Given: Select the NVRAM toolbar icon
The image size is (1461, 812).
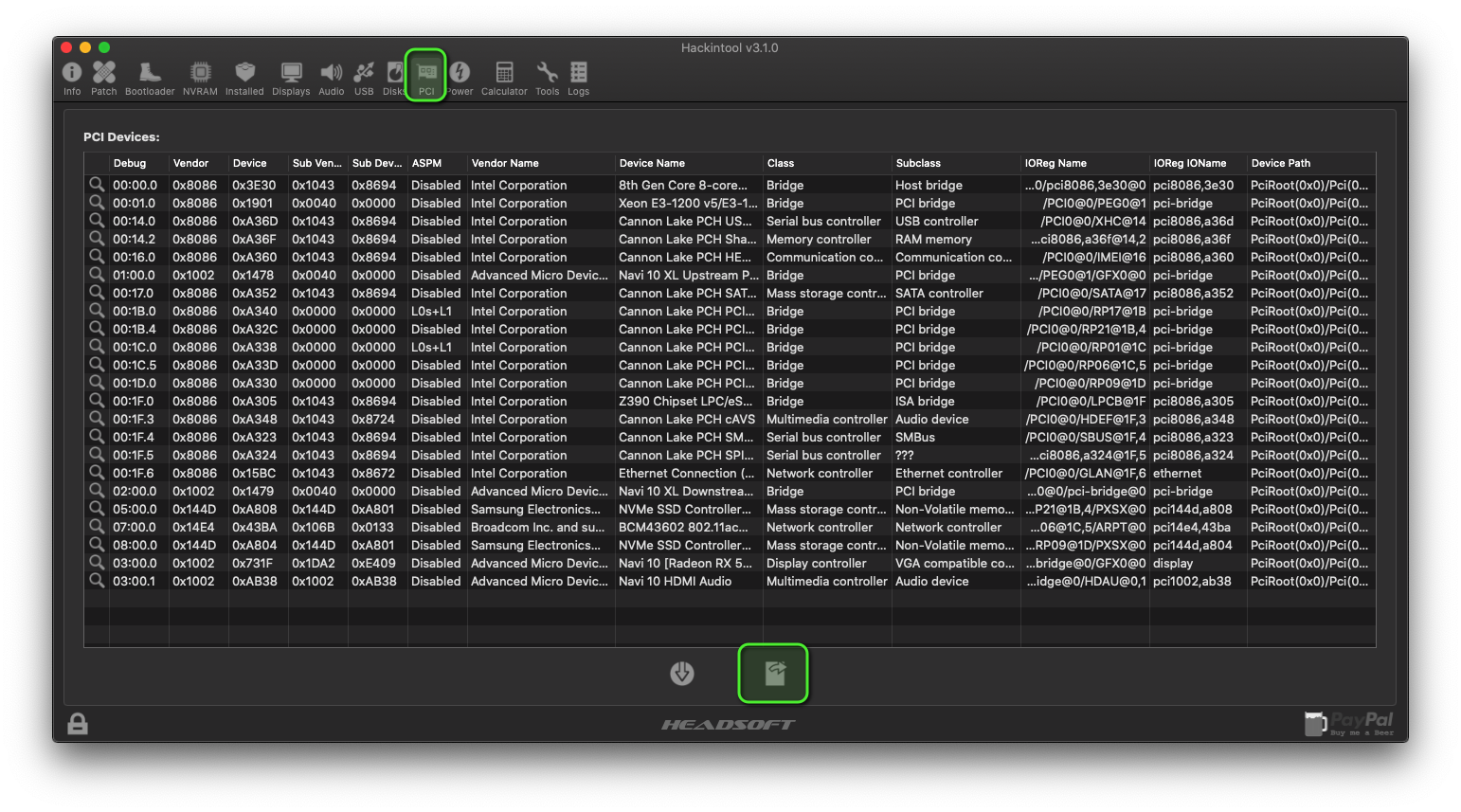Looking at the screenshot, I should 200,78.
